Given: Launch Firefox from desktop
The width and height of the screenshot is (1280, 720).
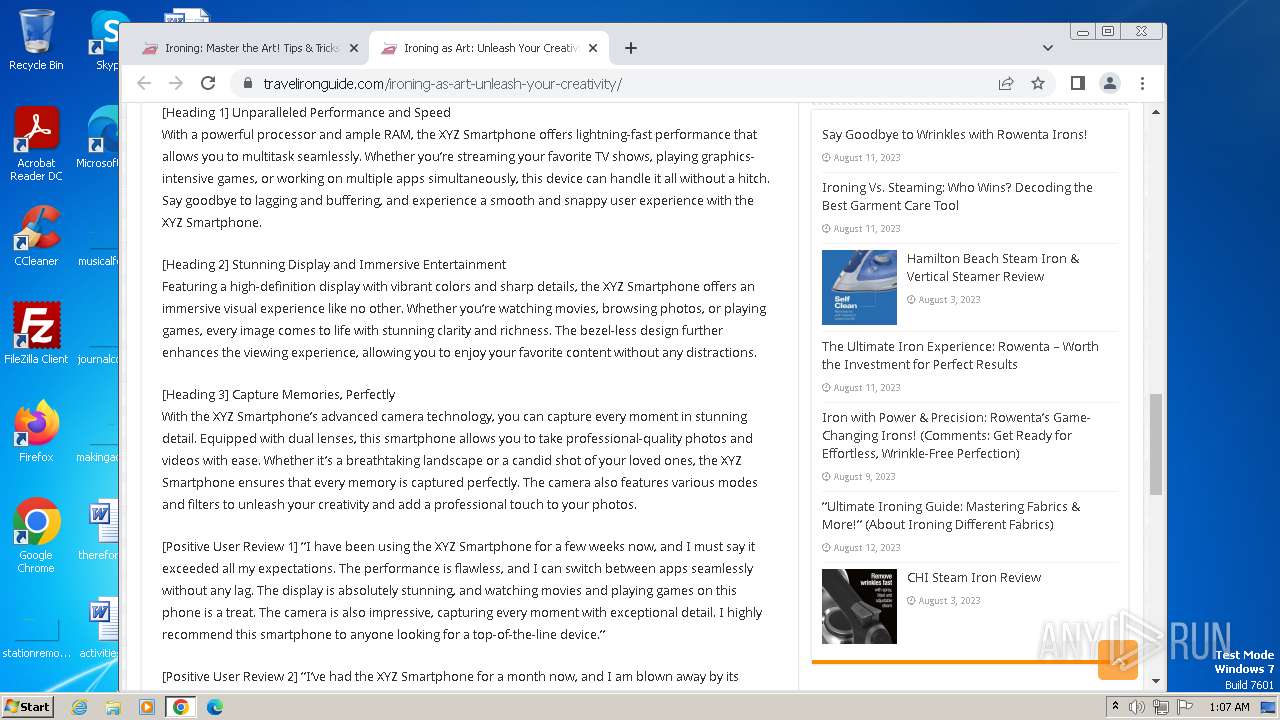Looking at the screenshot, I should pos(36,432).
